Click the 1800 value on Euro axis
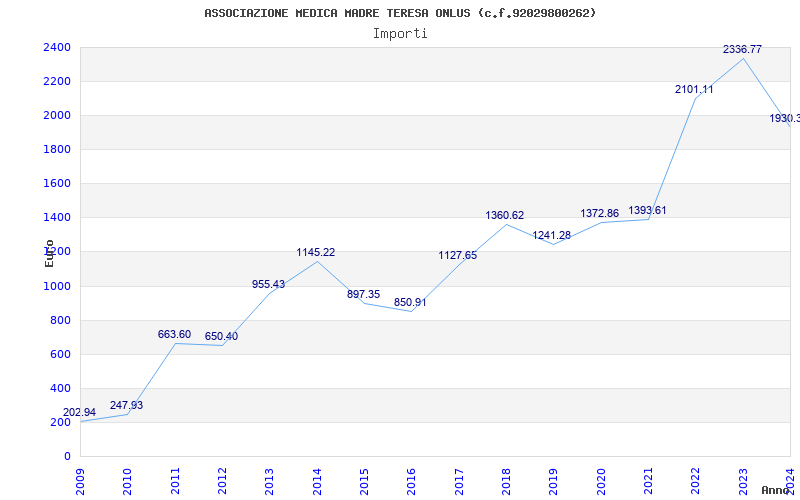 [57, 149]
